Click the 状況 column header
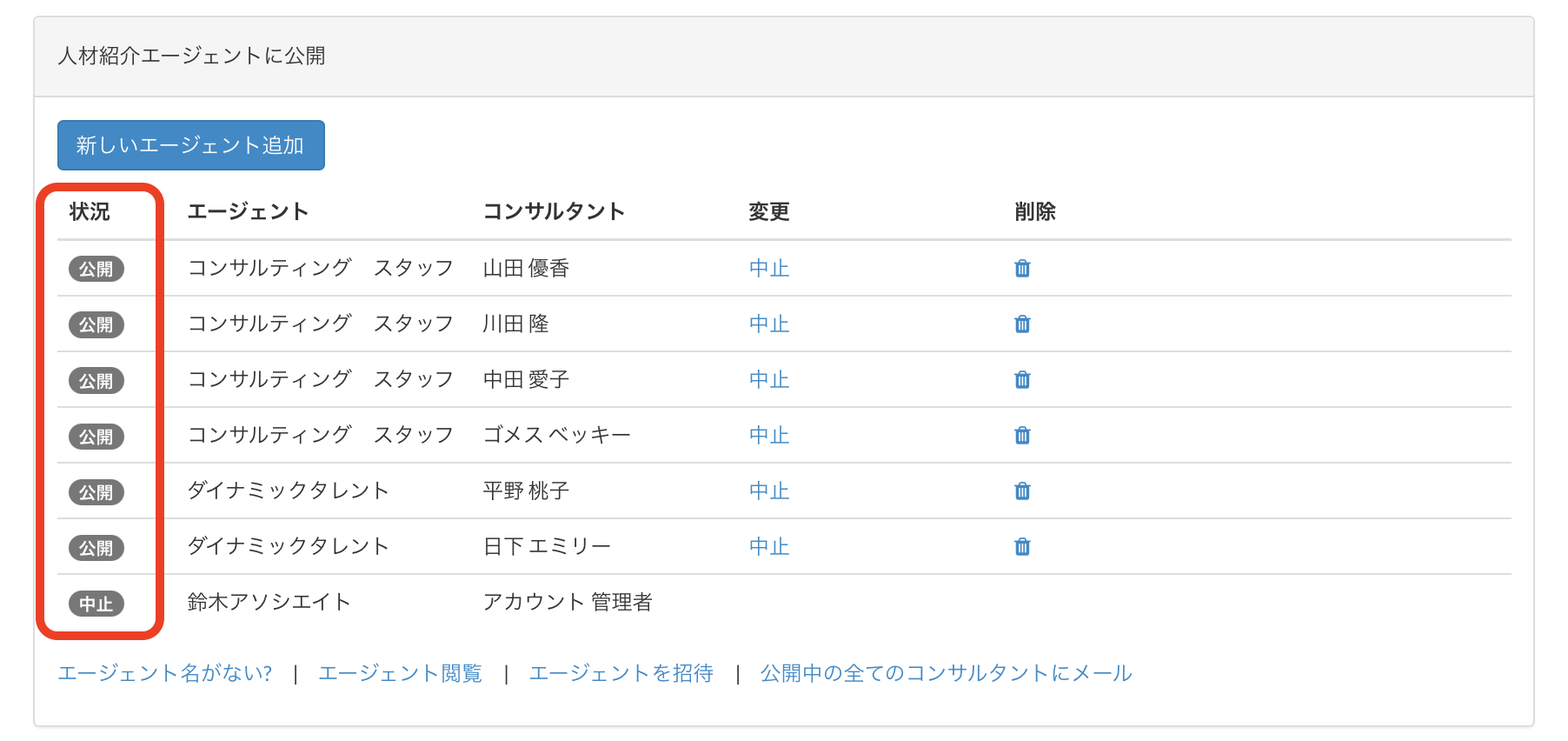 [90, 211]
